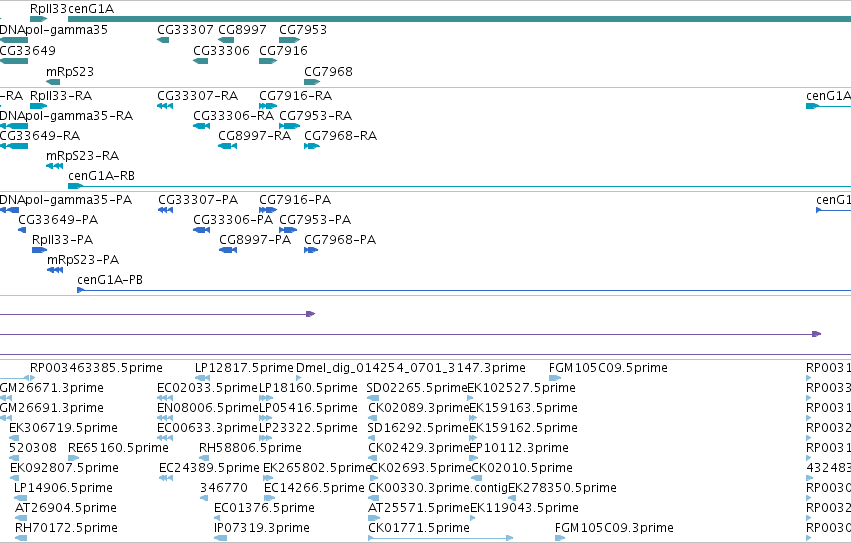851x543 pixels.
Task: Select the FGM105C09.3prime EST
Action: [x=560, y=539]
